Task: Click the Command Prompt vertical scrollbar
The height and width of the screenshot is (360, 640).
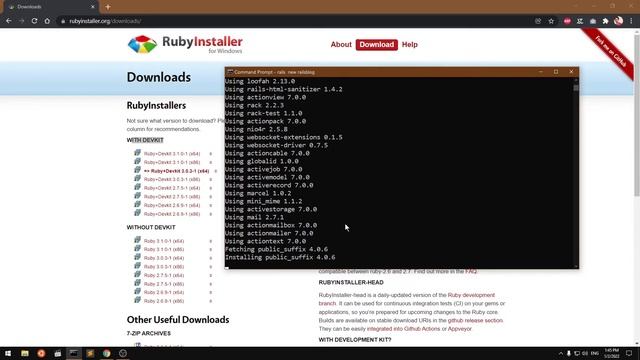Action: [x=576, y=173]
